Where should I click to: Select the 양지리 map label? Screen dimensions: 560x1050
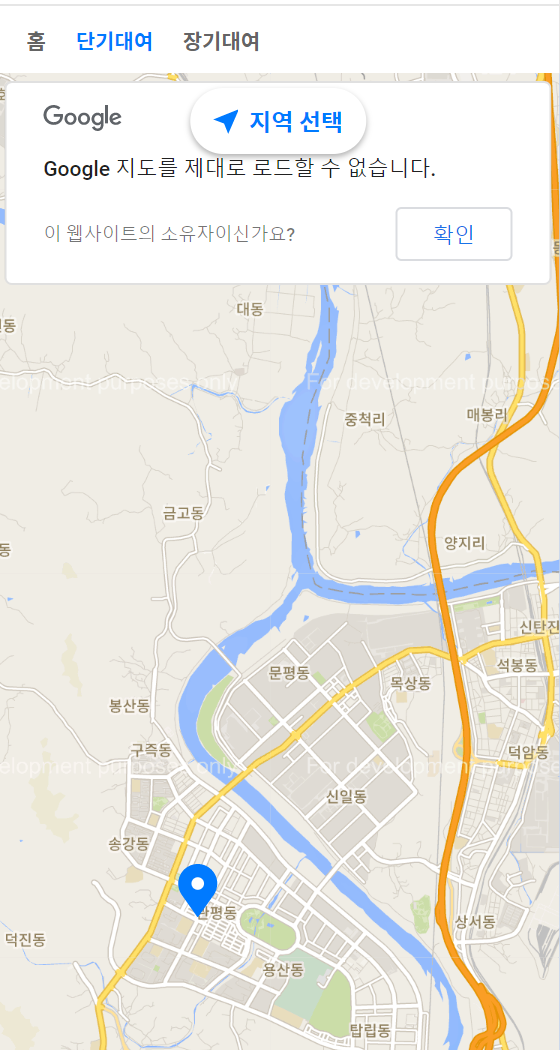(x=464, y=543)
